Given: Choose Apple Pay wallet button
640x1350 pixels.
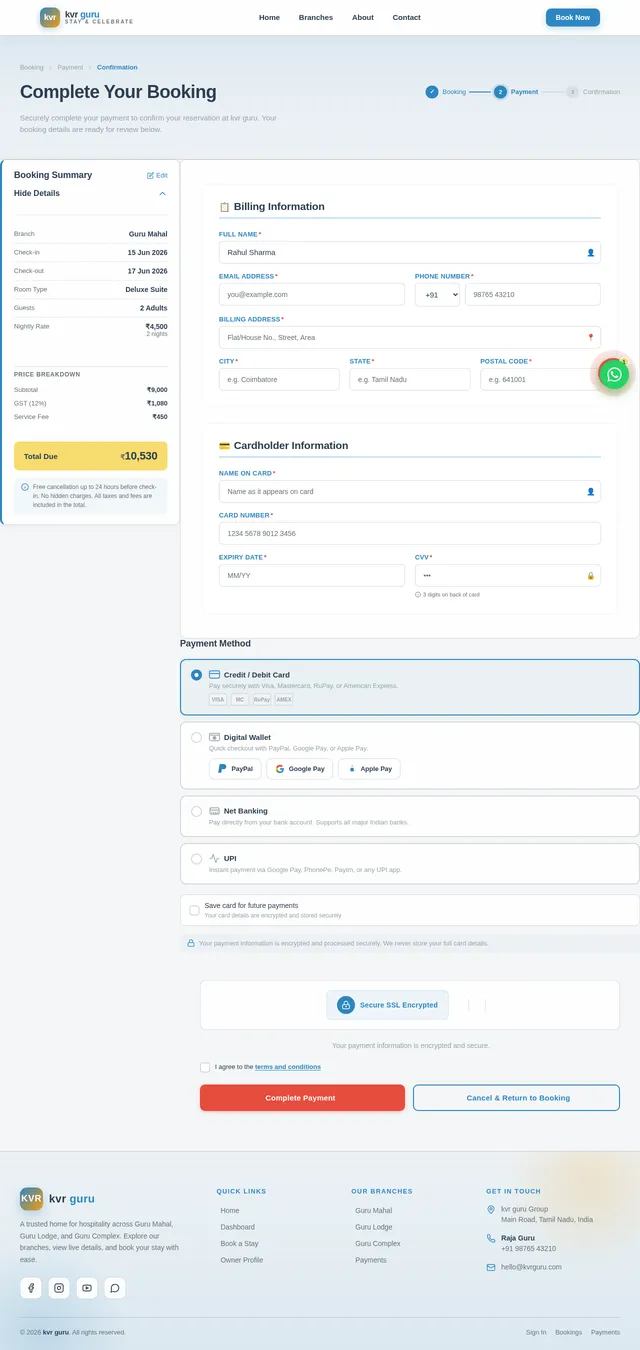Looking at the screenshot, I should click(x=369, y=769).
